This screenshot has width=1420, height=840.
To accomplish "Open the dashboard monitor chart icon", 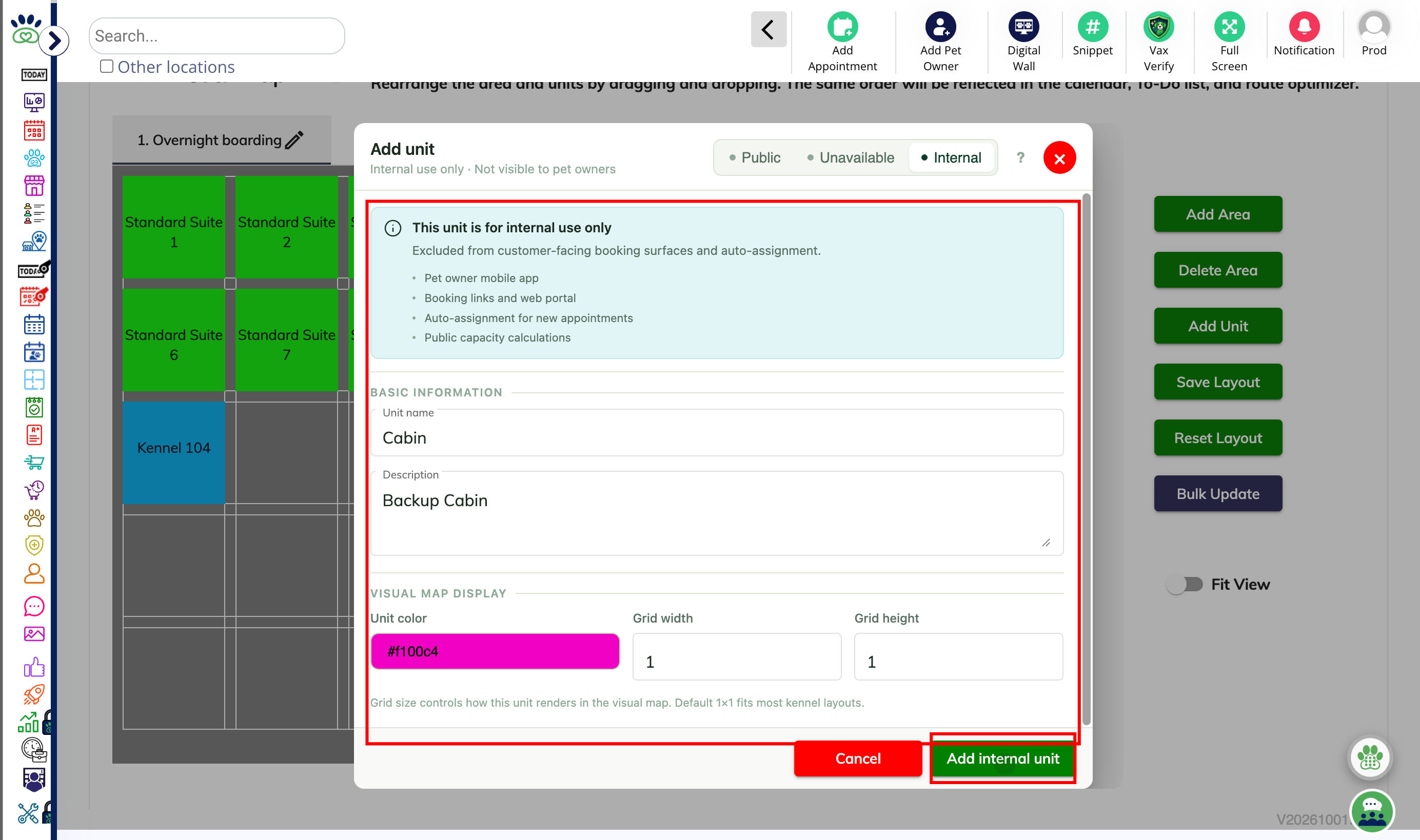I will click(34, 103).
